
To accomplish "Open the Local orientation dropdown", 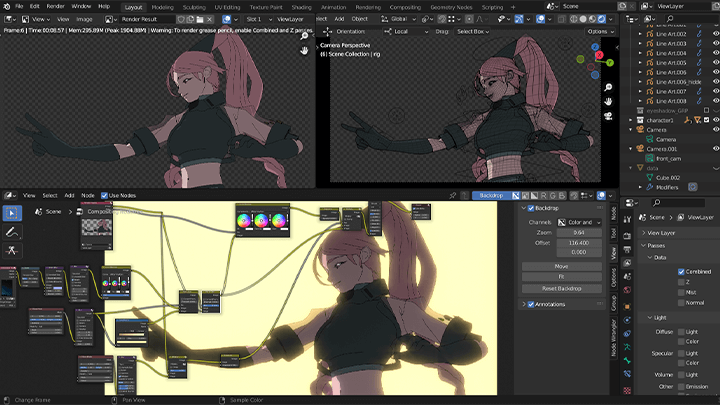I will tap(406, 32).
